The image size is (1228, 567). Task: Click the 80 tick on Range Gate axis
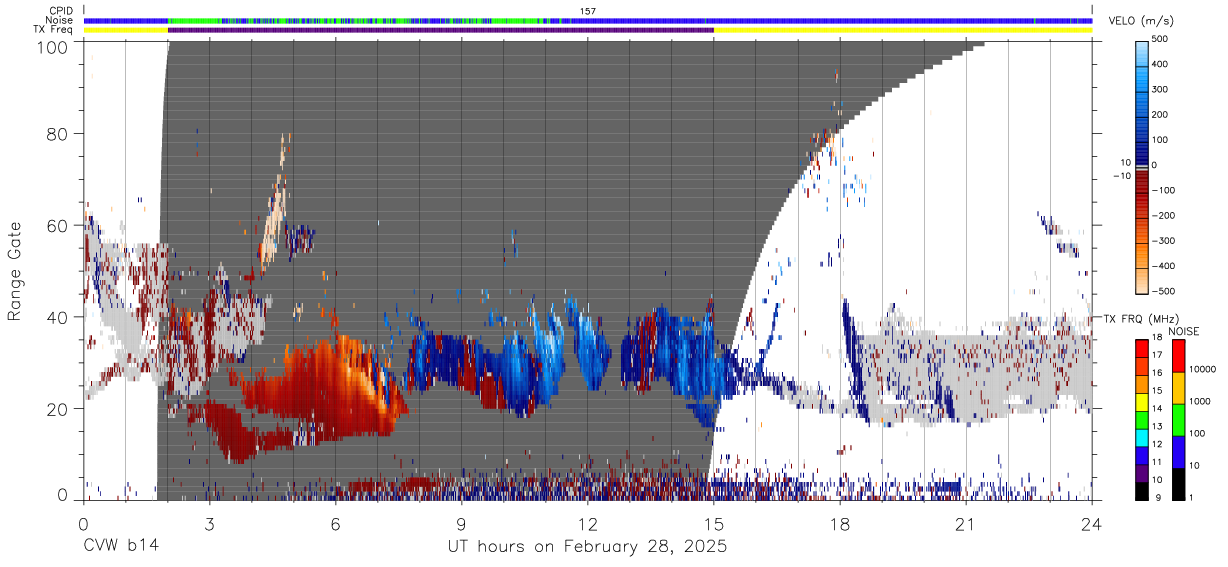click(59, 133)
